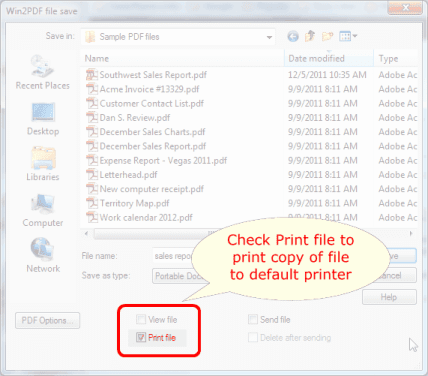Open Libraries in the places bar
The image size is (428, 376).
pyautogui.click(x=43, y=164)
